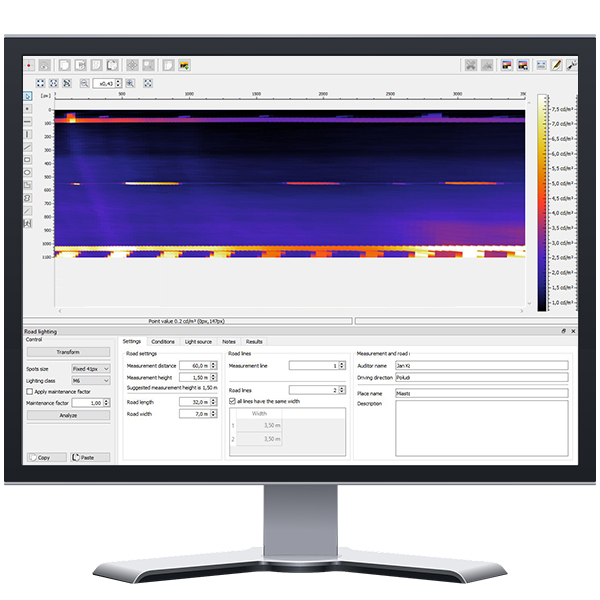Pick the rectangle region tool

pyautogui.click(x=28, y=160)
